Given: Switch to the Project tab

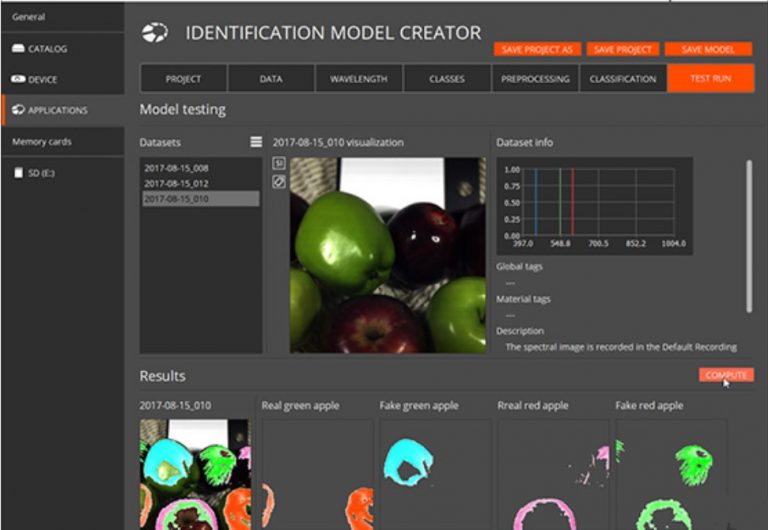Looking at the screenshot, I should [x=183, y=79].
